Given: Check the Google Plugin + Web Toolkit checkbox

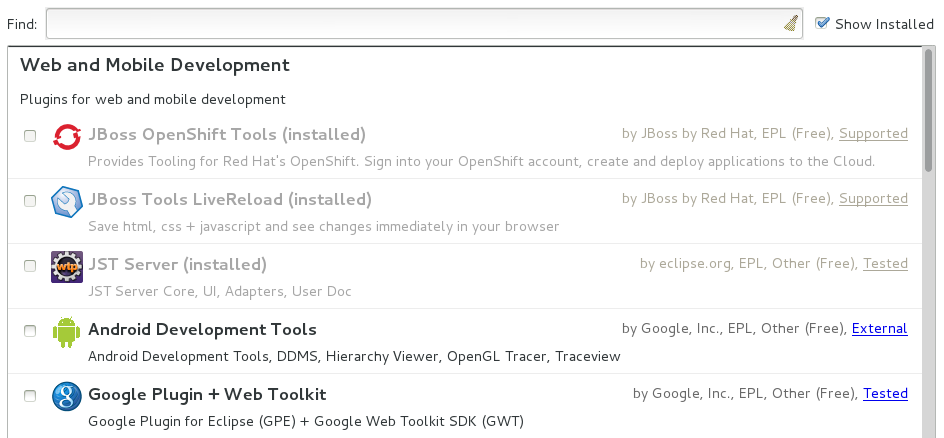Looking at the screenshot, I should click(30, 396).
